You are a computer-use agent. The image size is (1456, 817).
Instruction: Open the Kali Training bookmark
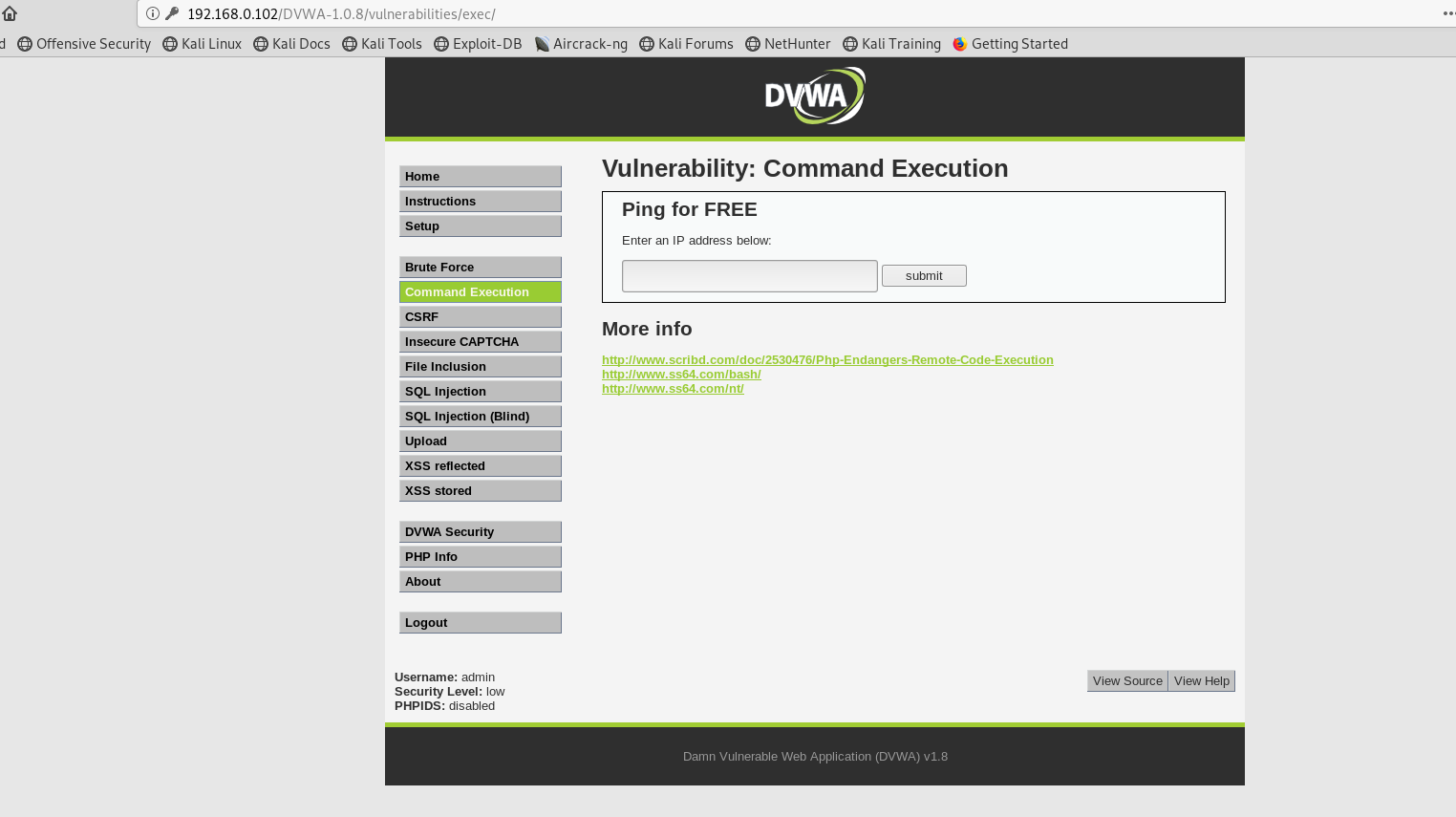891,44
